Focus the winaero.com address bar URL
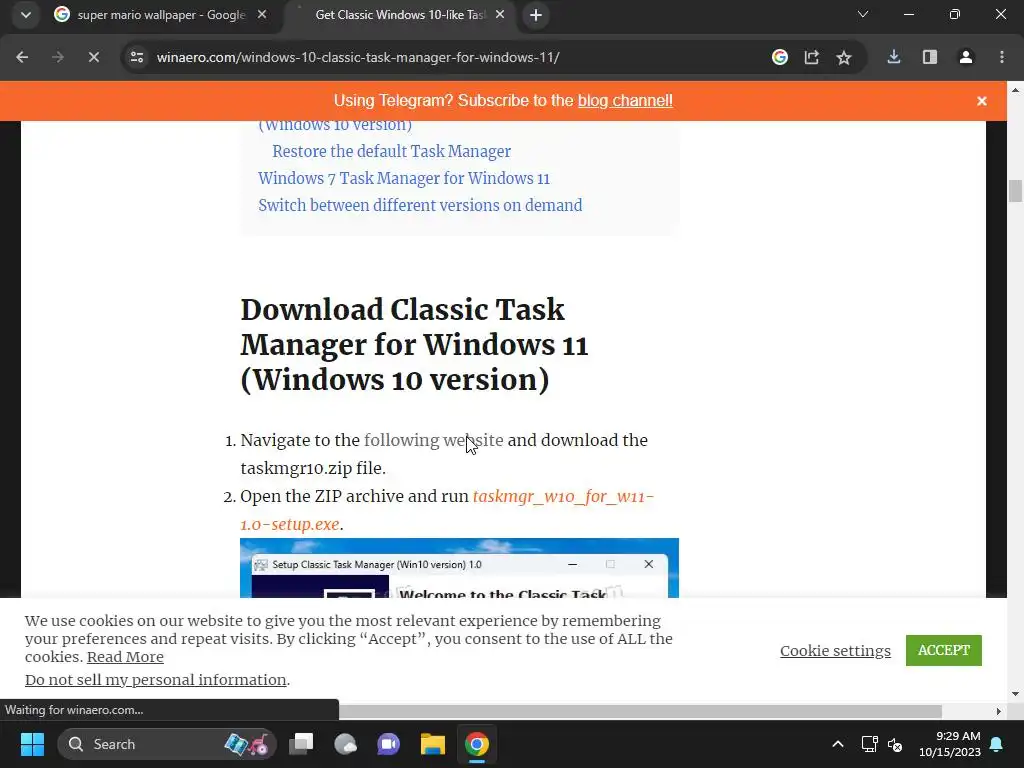The width and height of the screenshot is (1024, 768). click(358, 57)
